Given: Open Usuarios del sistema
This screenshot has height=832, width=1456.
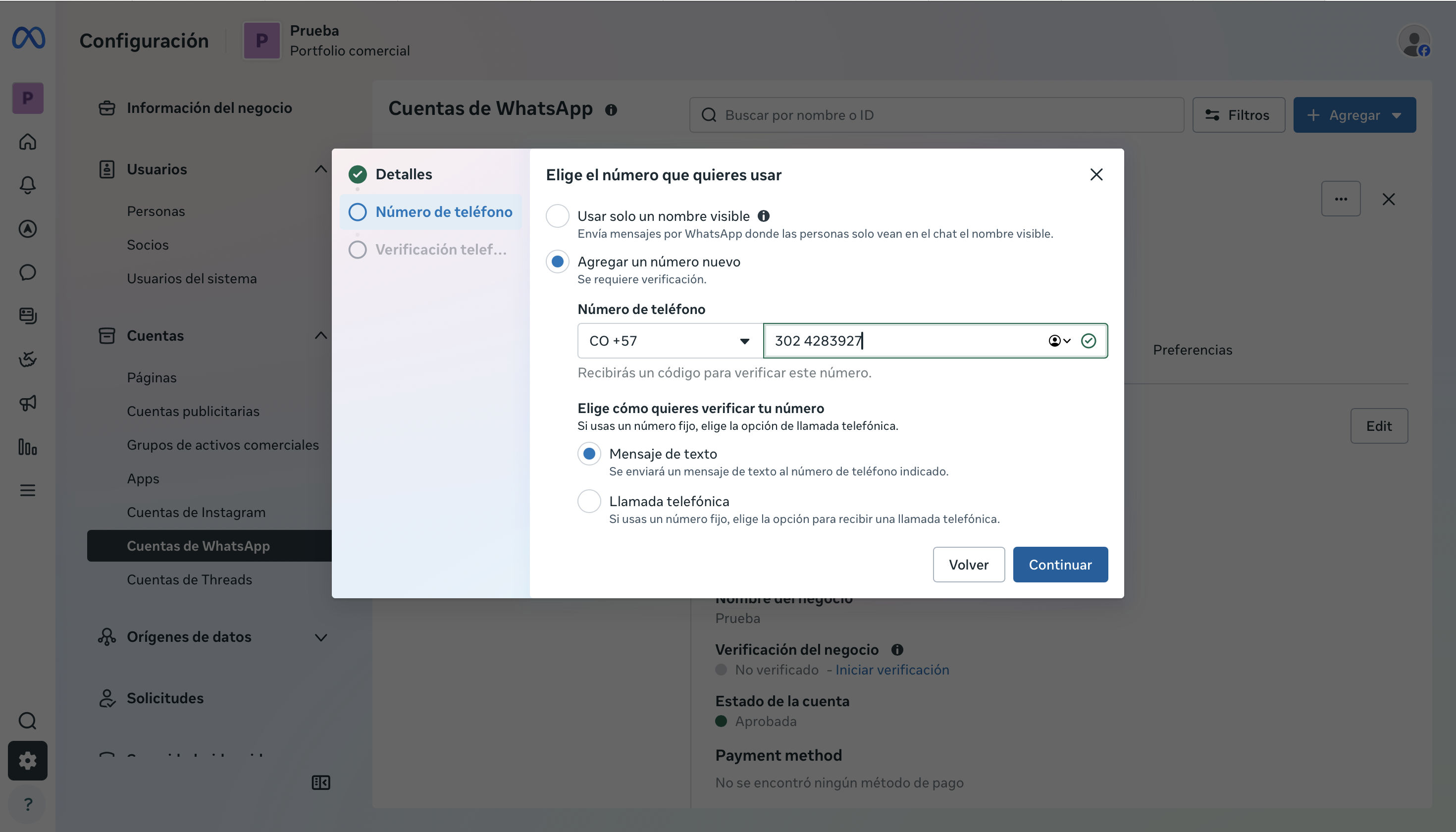Looking at the screenshot, I should [x=192, y=278].
